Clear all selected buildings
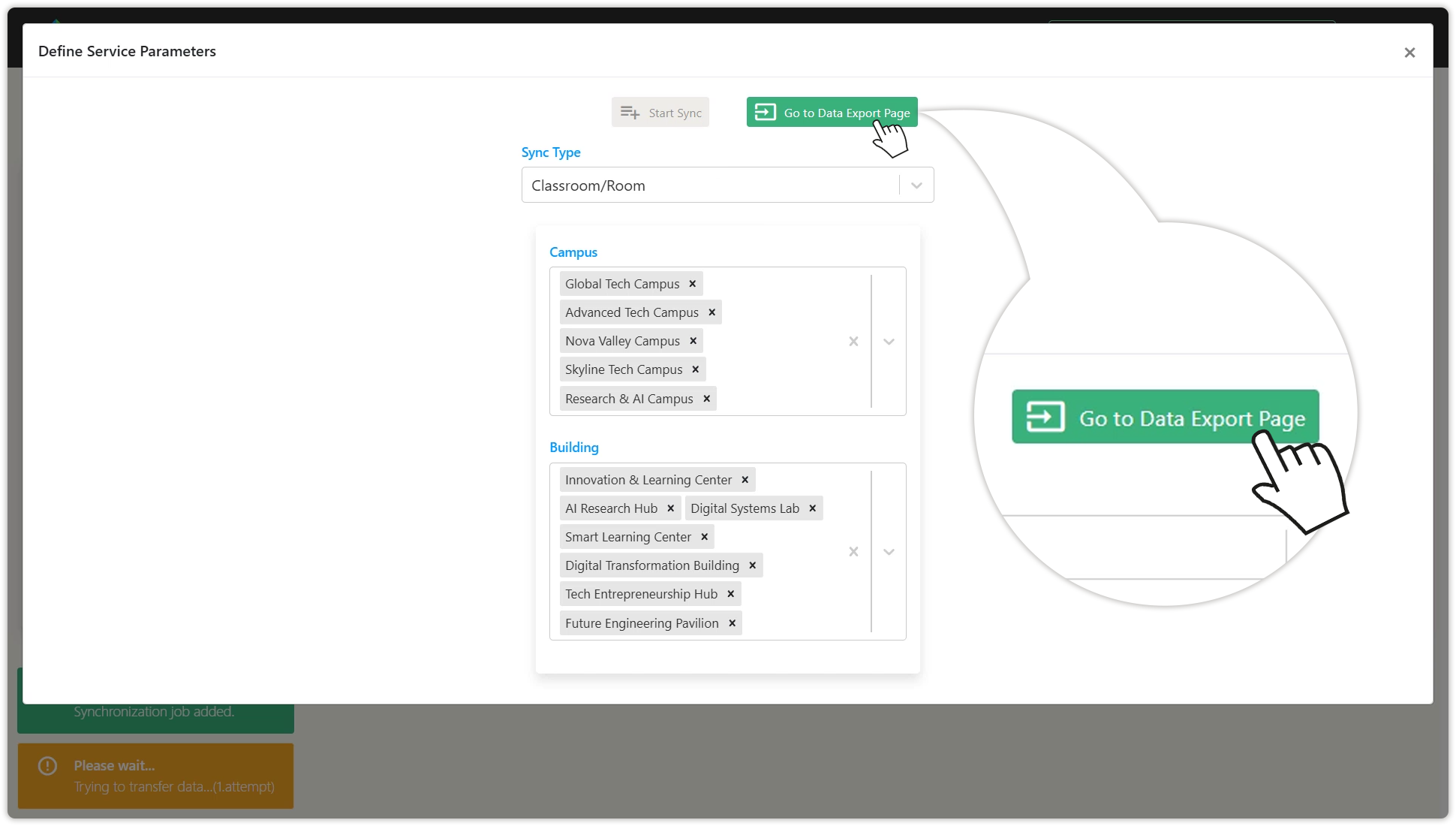 click(853, 552)
